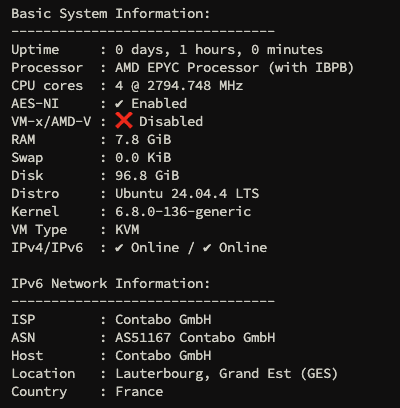Screen dimensions: 400x408
Task: Click the AS51167 ASN text
Action: click(x=143, y=337)
